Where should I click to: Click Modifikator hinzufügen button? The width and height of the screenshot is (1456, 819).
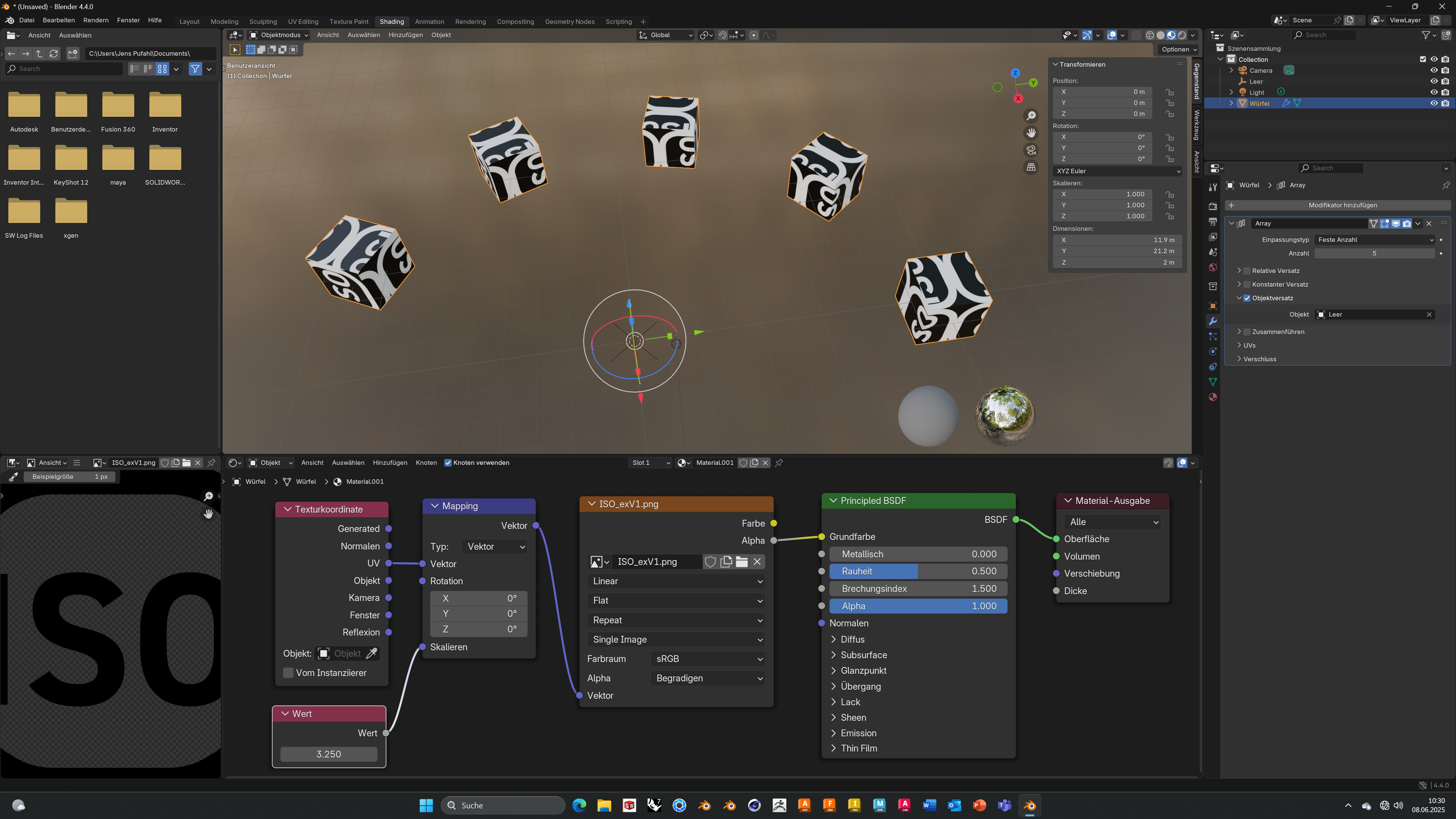click(1342, 205)
